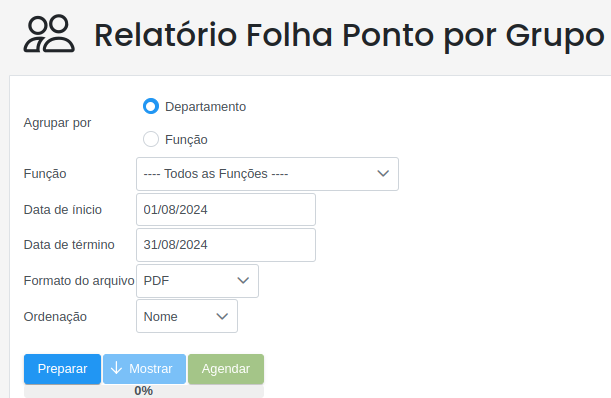Image resolution: width=611 pixels, height=398 pixels.
Task: Expand the Ordenação Nome dropdown
Action: 187,316
